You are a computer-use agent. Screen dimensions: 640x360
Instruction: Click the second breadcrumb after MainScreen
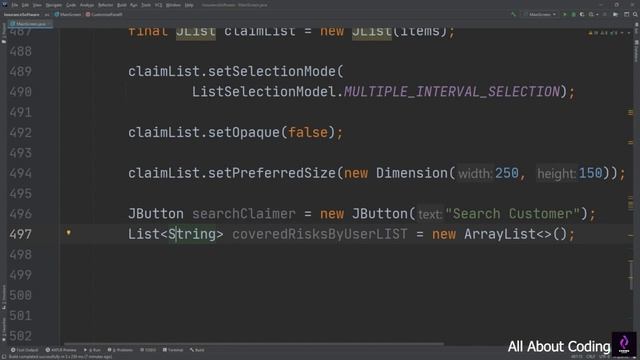tap(104, 14)
